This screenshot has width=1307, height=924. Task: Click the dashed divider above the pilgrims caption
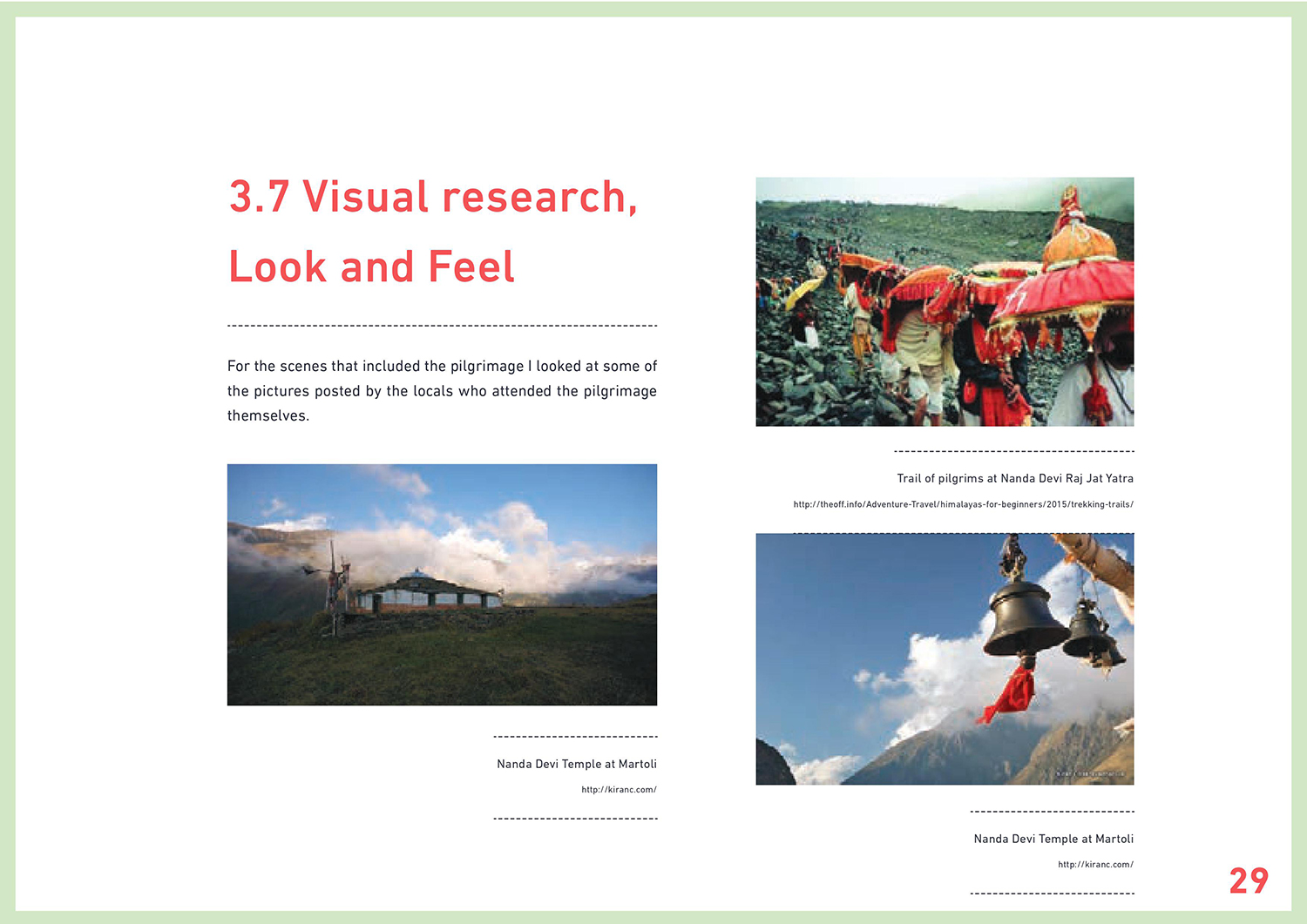[x=1013, y=451]
